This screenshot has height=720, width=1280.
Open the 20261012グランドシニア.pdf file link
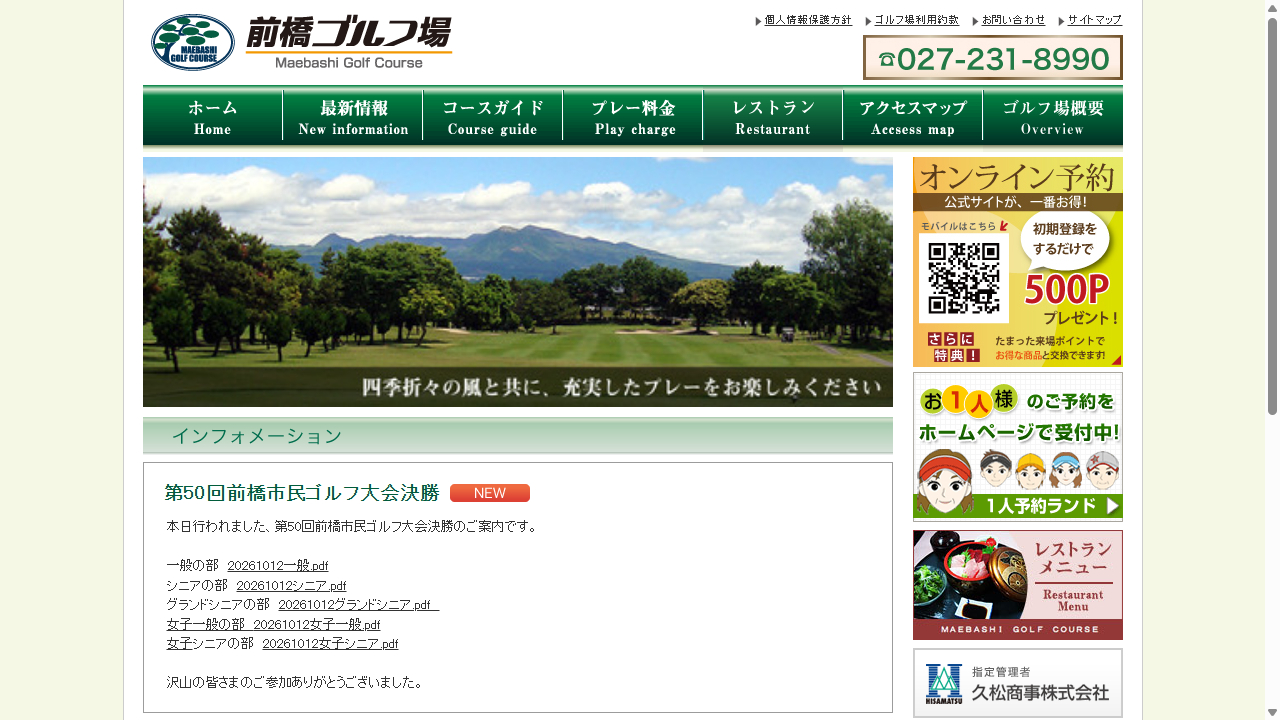click(x=358, y=605)
